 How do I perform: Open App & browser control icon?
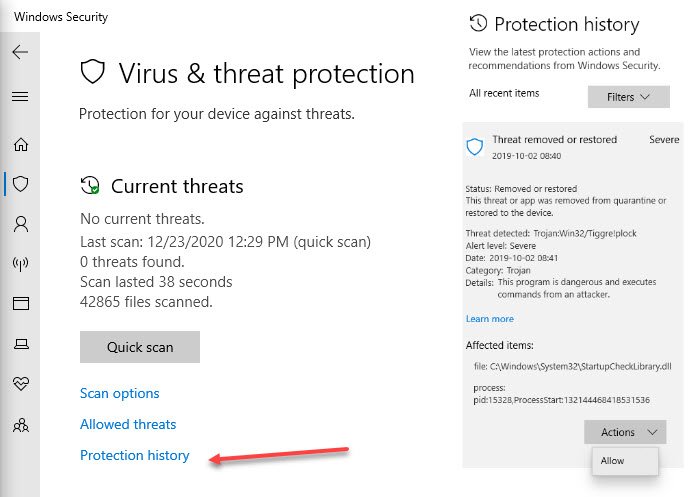tap(20, 303)
